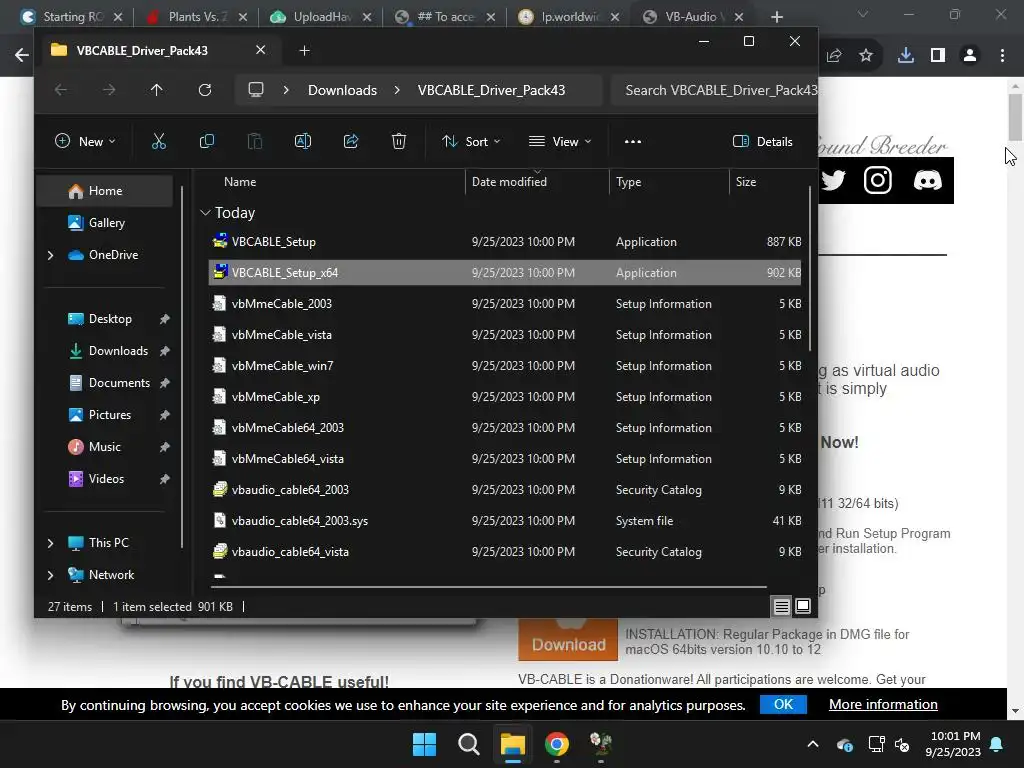The width and height of the screenshot is (1024, 768).
Task: Open Chrome downloads icon
Action: (x=906, y=56)
